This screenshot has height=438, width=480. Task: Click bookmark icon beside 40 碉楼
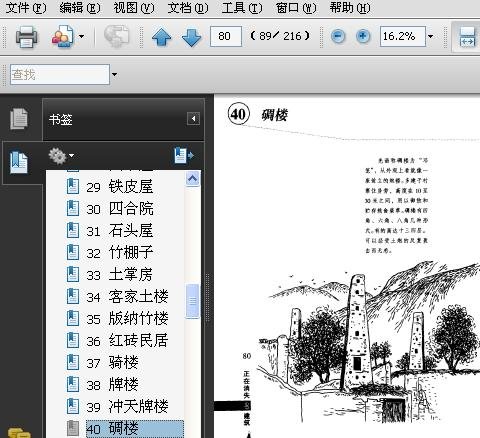pos(73,428)
